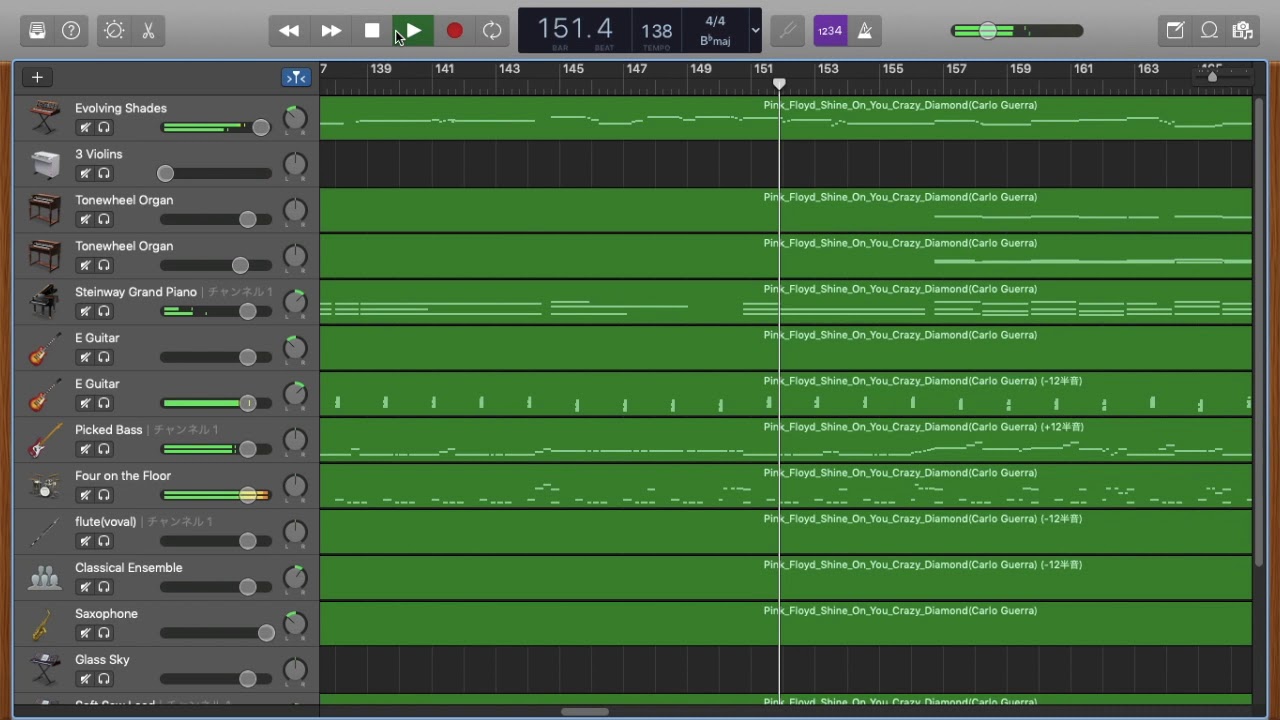Click the Steinway Grand Piano pan knob

295,302
